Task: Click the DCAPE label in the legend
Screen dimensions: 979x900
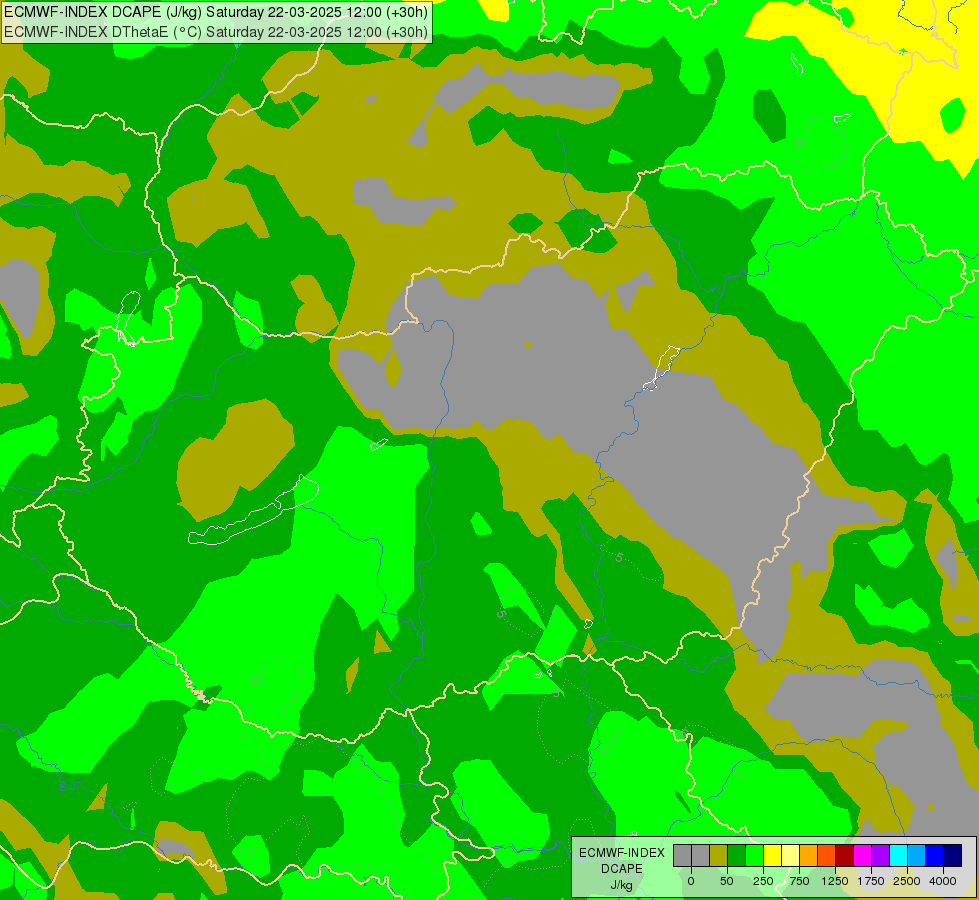Action: click(622, 869)
